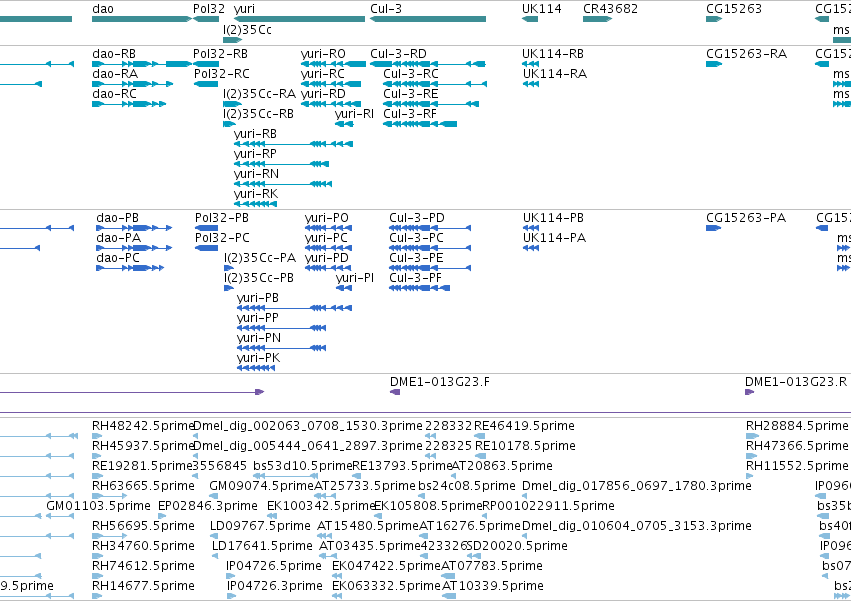Click protein Cul-3-PF
Screen dimensions: 851x601
click(x=415, y=279)
